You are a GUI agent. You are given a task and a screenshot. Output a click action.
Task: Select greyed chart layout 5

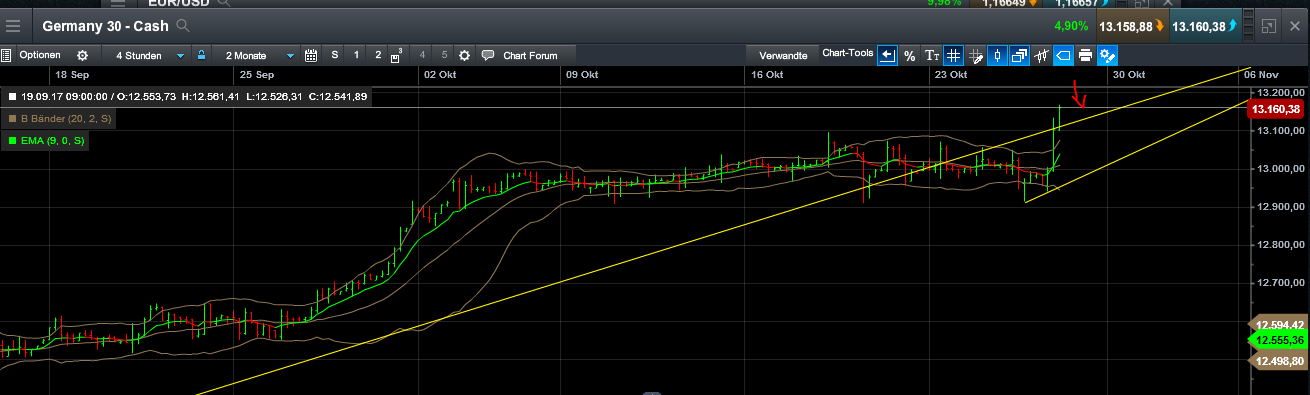coord(444,55)
